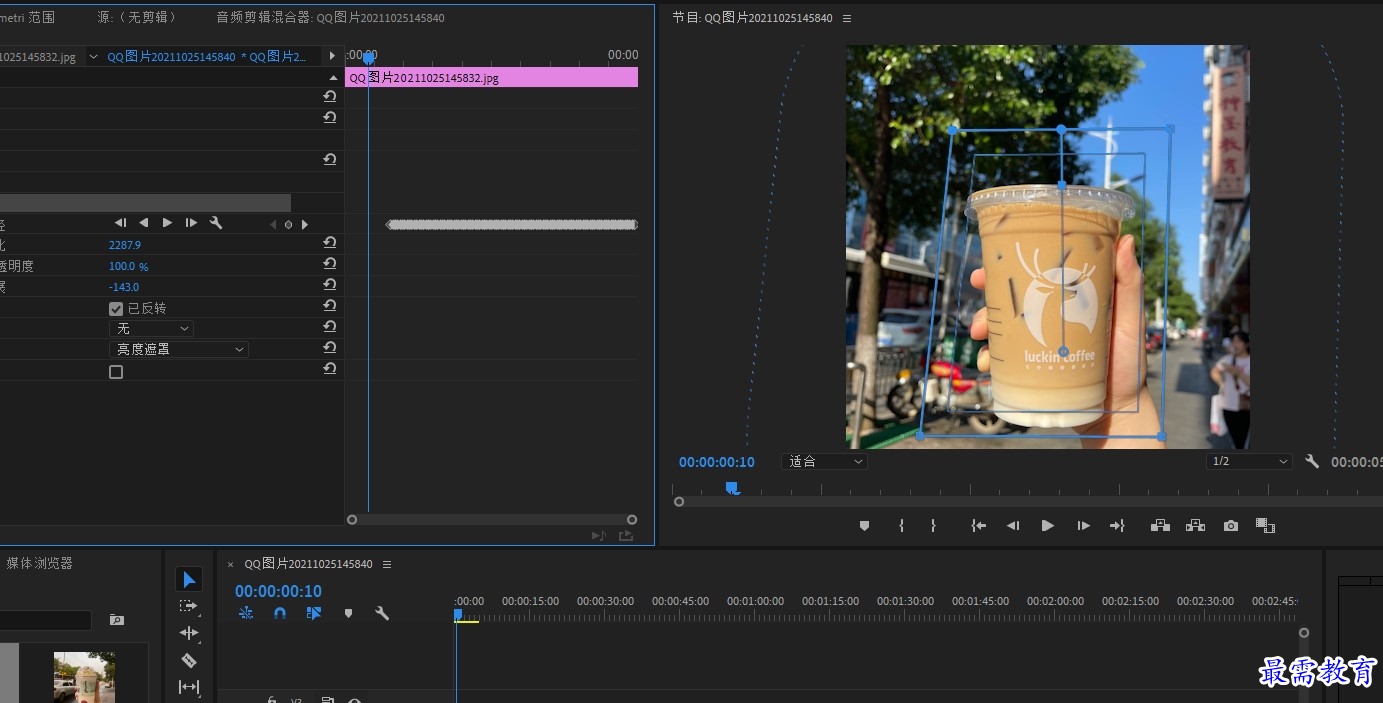1383x703 pixels.
Task: Close the QQ图片20211025145840 timeline tab
Action: point(230,564)
